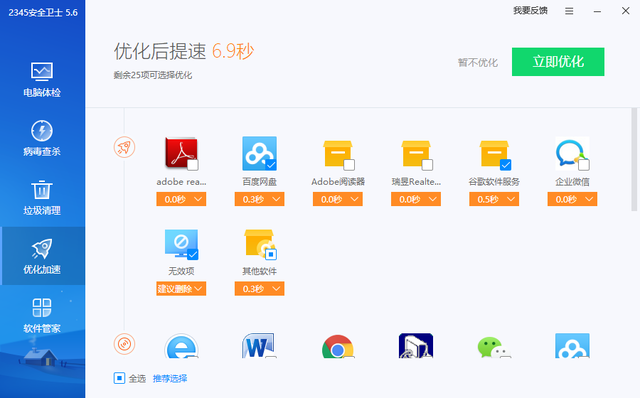Click the Google Chrome icon

tap(338, 347)
